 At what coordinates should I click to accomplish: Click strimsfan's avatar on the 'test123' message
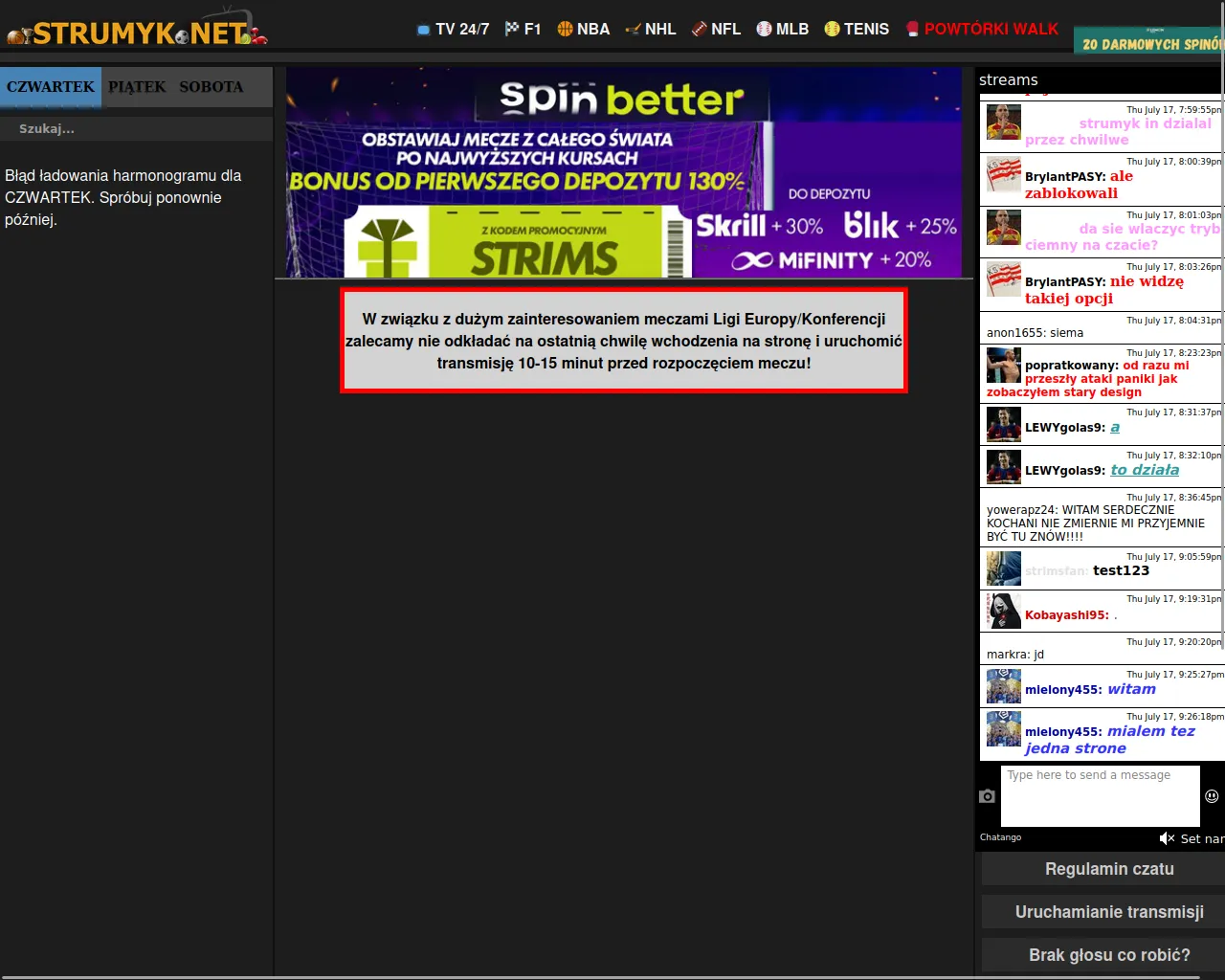click(1004, 568)
